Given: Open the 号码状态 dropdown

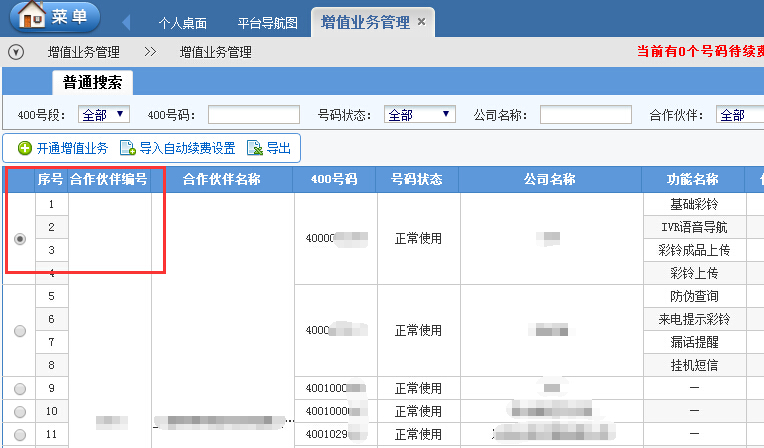Looking at the screenshot, I should 420,115.
